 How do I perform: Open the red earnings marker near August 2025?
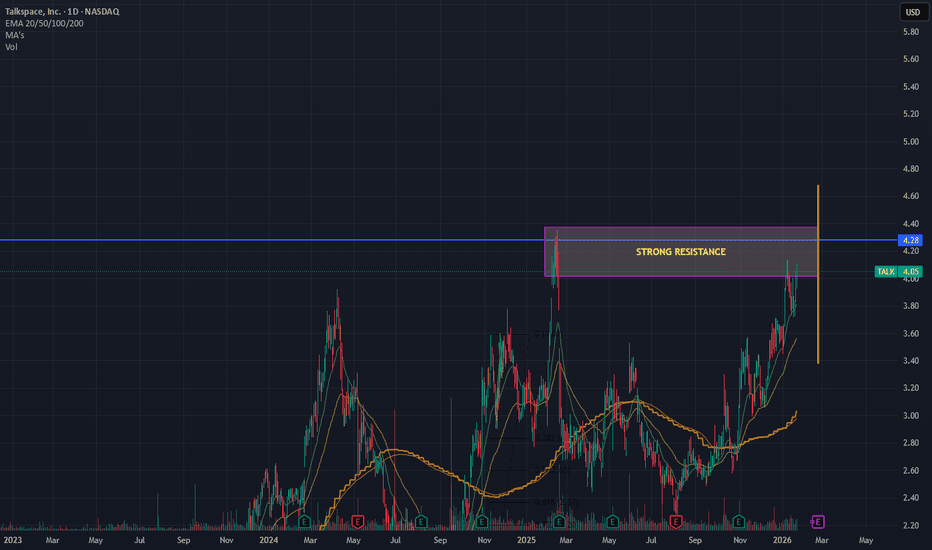[x=676, y=521]
